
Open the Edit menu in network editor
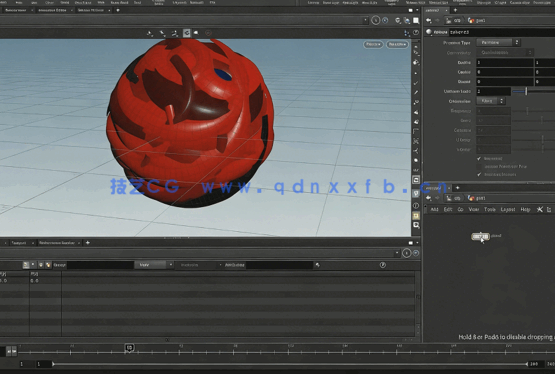point(448,209)
